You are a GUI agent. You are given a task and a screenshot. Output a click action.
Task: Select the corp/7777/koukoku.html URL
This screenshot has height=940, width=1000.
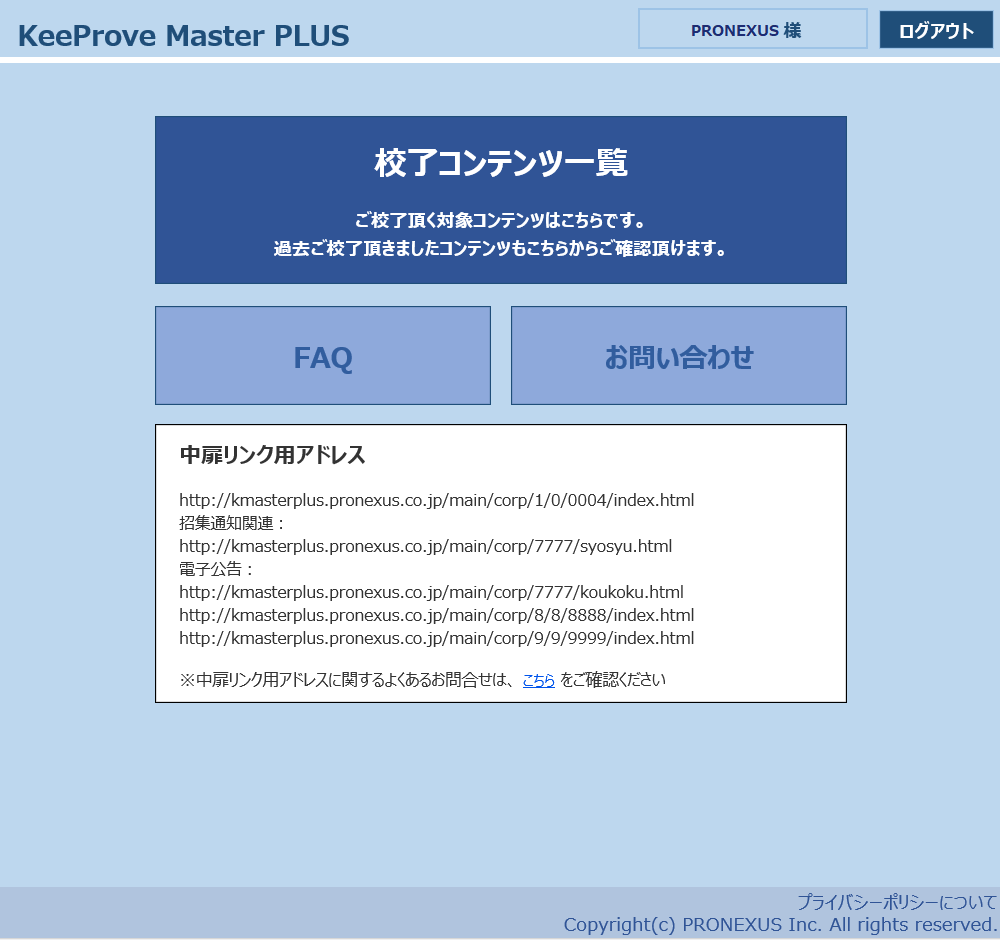point(431,592)
